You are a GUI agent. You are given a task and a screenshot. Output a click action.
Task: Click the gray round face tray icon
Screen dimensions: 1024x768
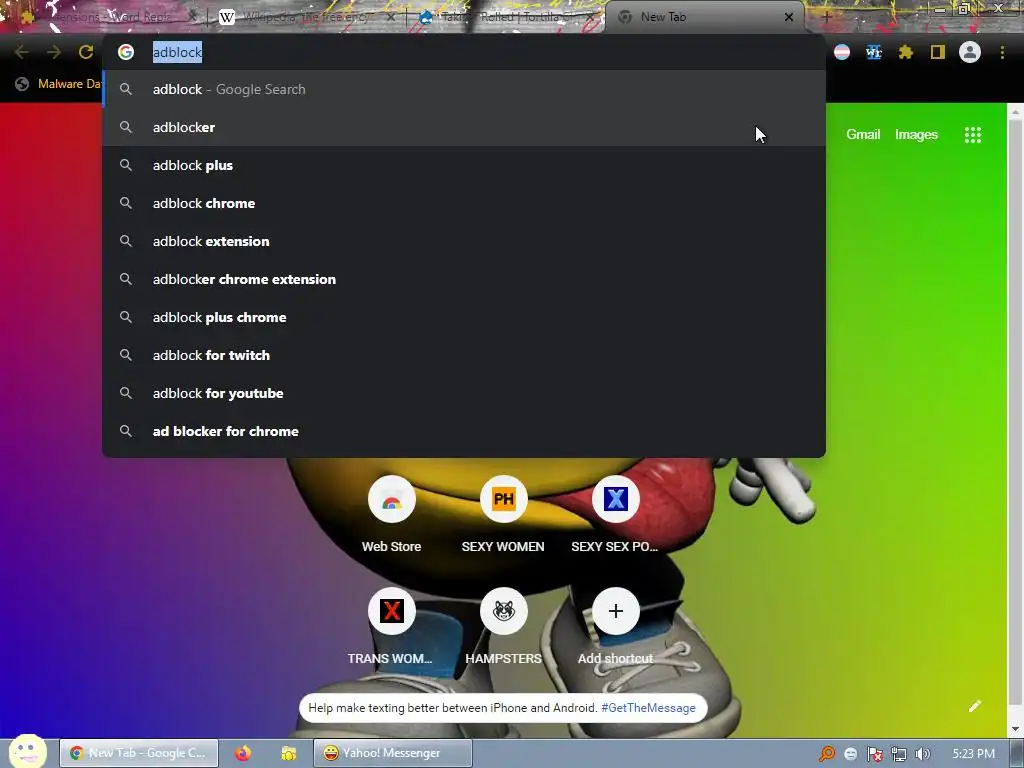pyautogui.click(x=850, y=754)
